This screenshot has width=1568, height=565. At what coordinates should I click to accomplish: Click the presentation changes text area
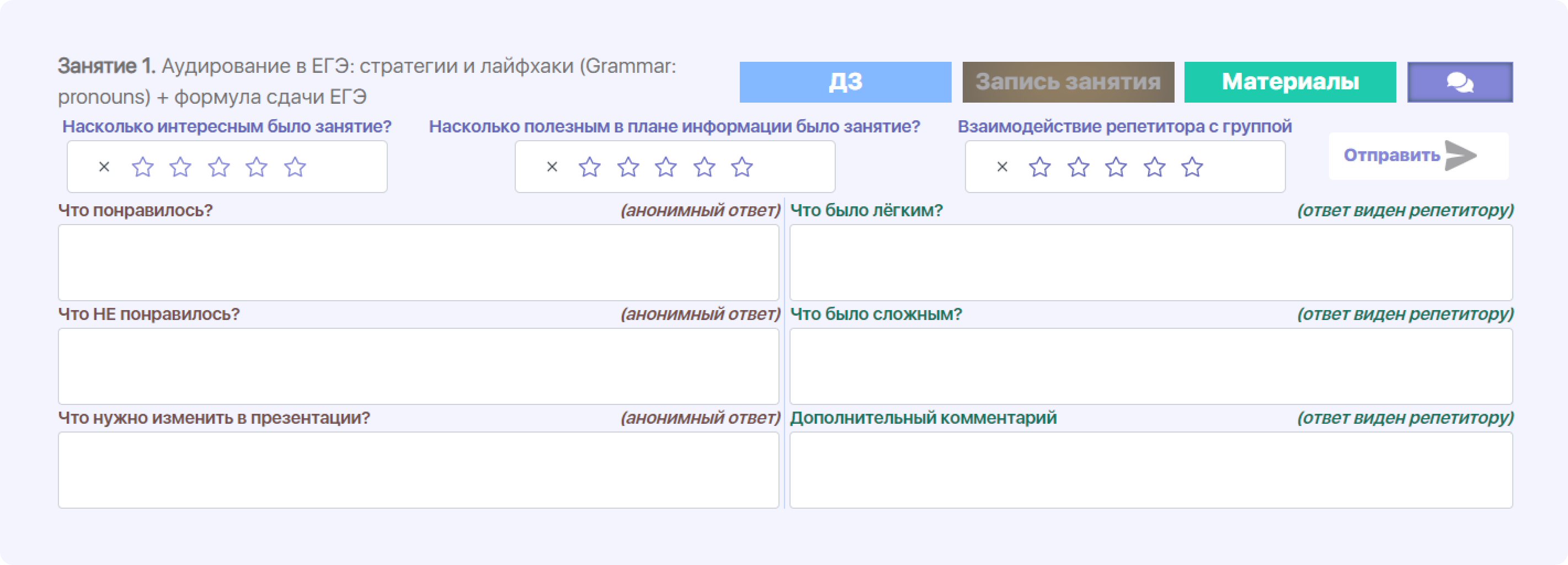click(418, 470)
